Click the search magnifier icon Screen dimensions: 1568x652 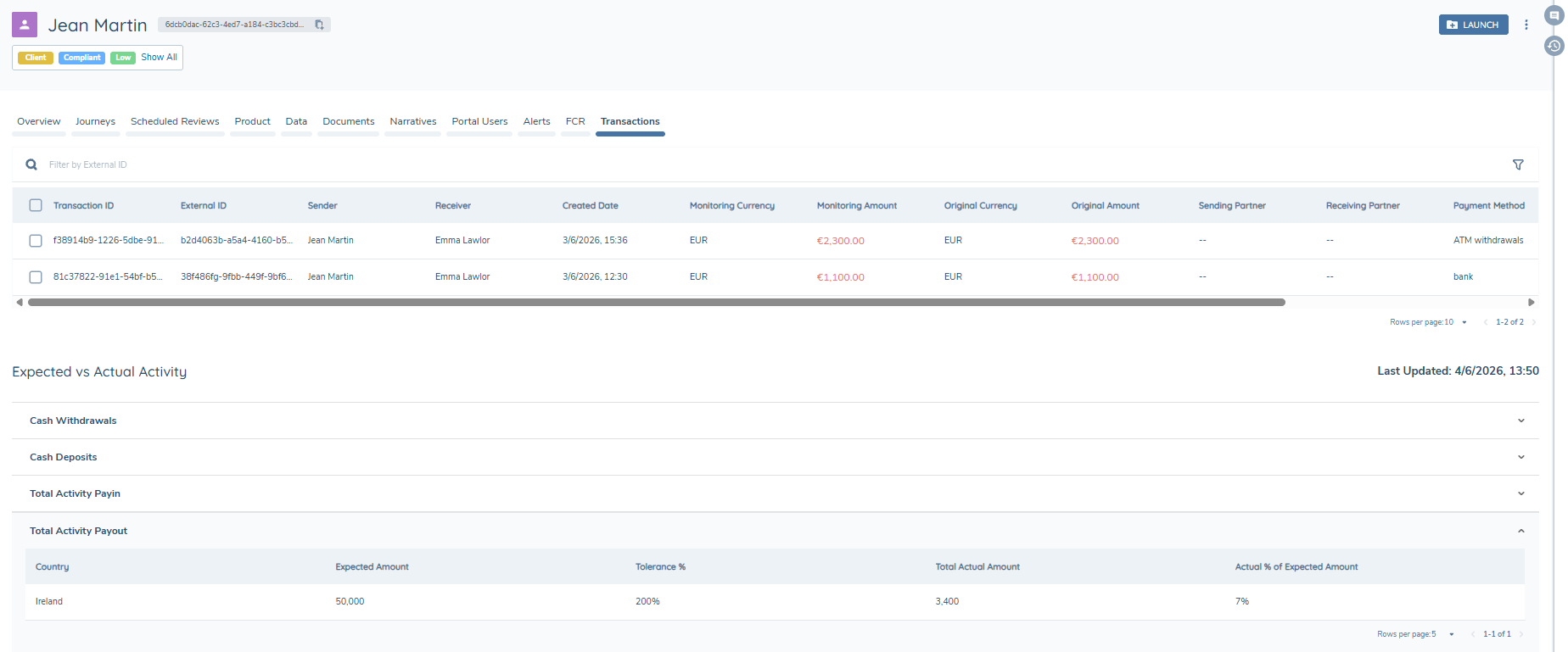(x=31, y=164)
